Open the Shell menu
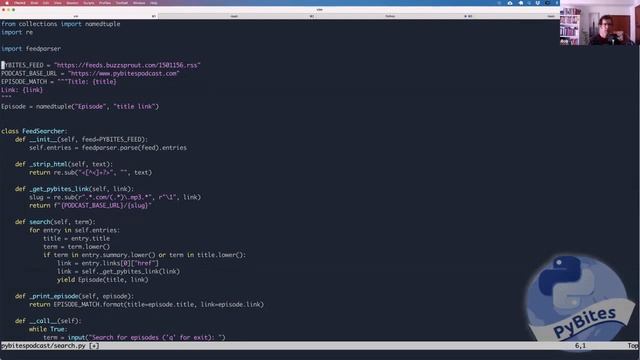Viewport: 640px width, 360px height. pos(34,3)
